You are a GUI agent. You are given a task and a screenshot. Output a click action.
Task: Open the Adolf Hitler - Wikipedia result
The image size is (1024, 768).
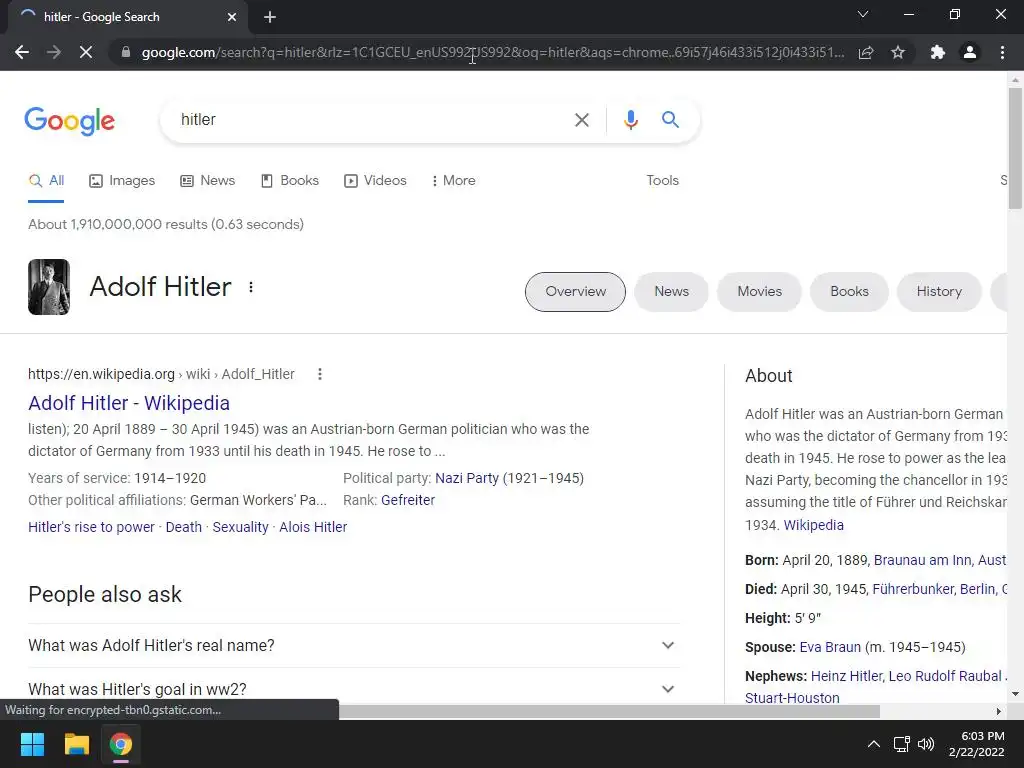click(x=129, y=403)
